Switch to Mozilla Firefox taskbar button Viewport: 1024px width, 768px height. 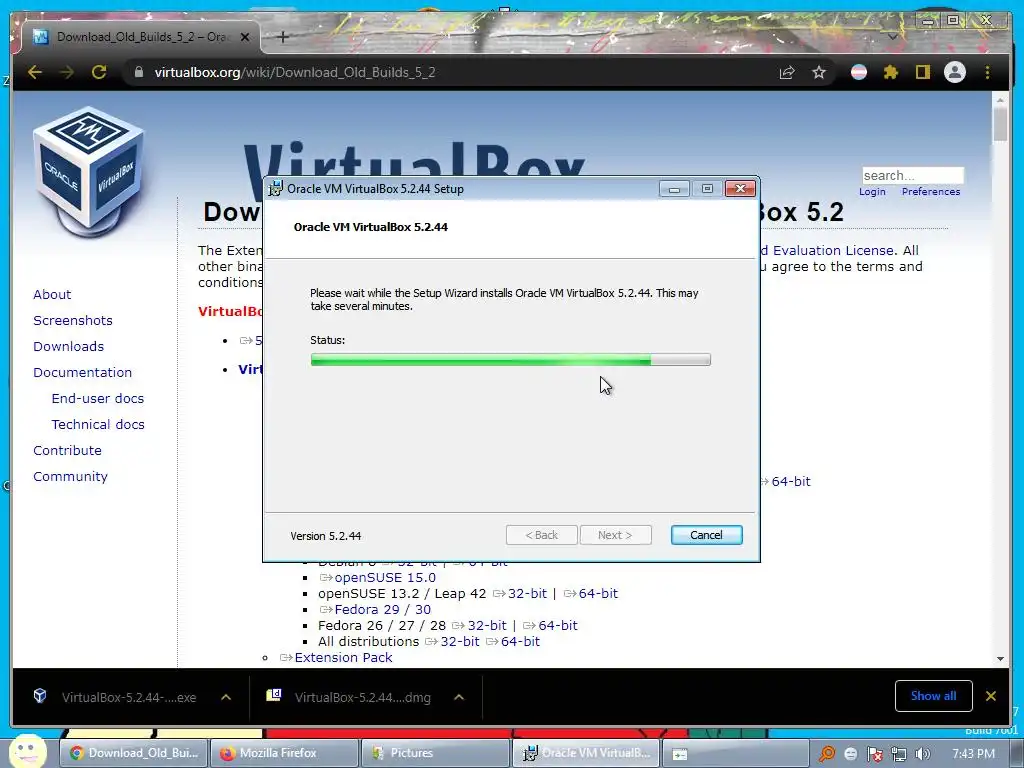pos(285,753)
